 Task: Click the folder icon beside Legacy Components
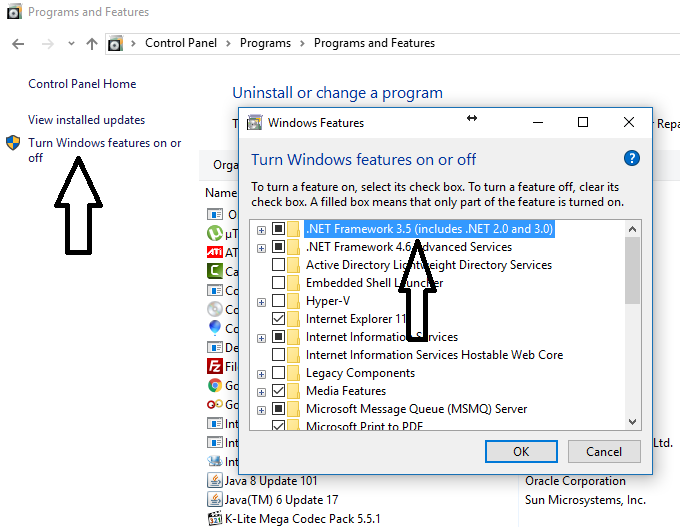point(294,373)
